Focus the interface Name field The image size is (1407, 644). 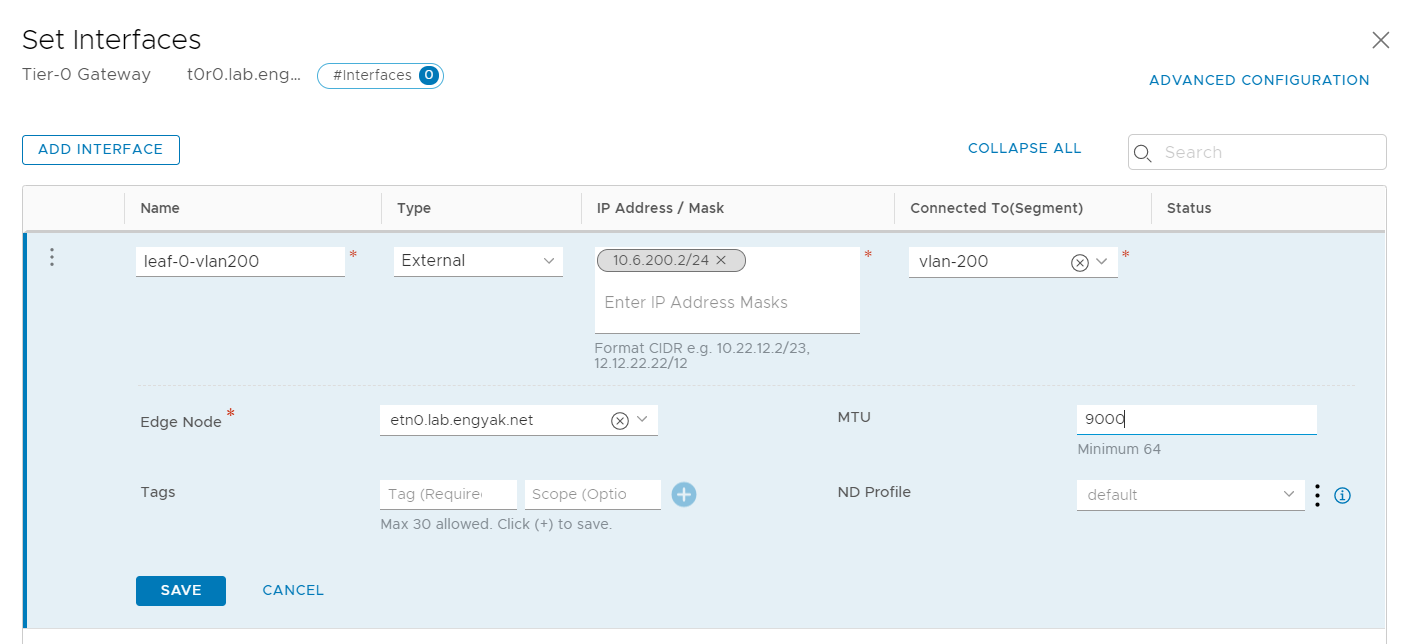(x=240, y=262)
